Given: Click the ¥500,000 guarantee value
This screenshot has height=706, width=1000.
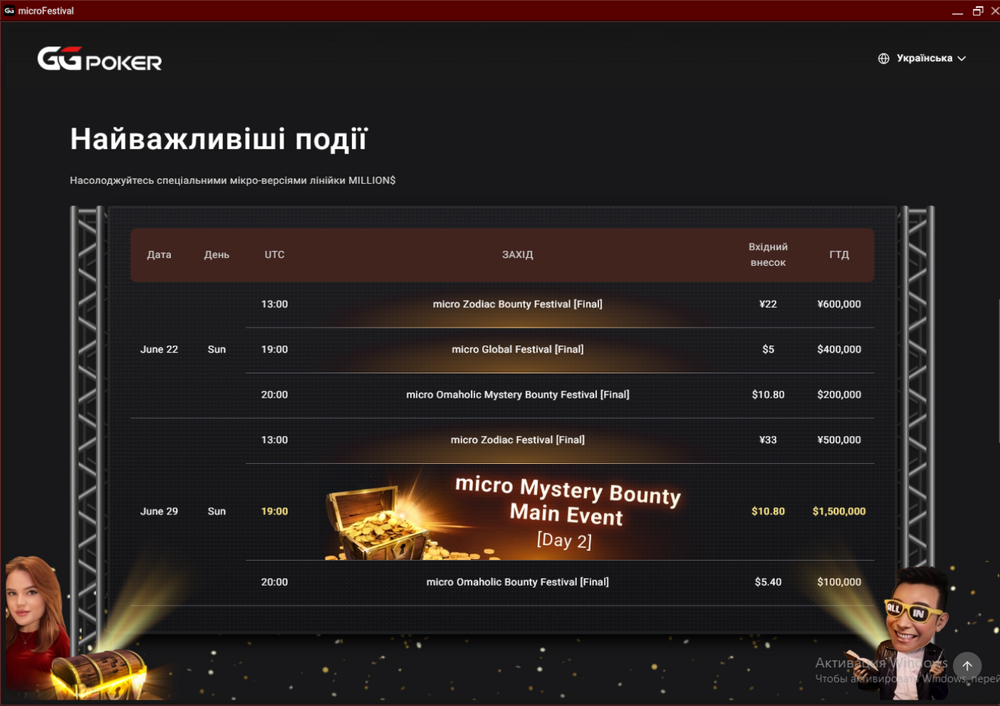Looking at the screenshot, I should [839, 440].
